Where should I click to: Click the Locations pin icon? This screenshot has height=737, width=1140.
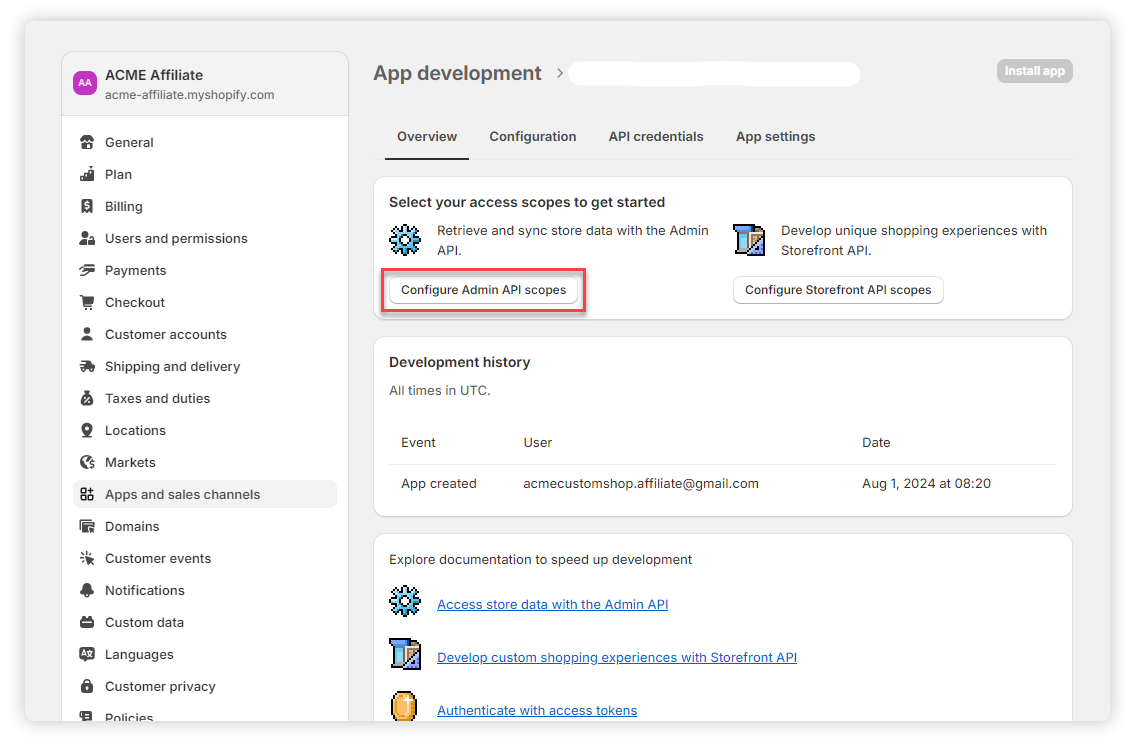tap(87, 430)
